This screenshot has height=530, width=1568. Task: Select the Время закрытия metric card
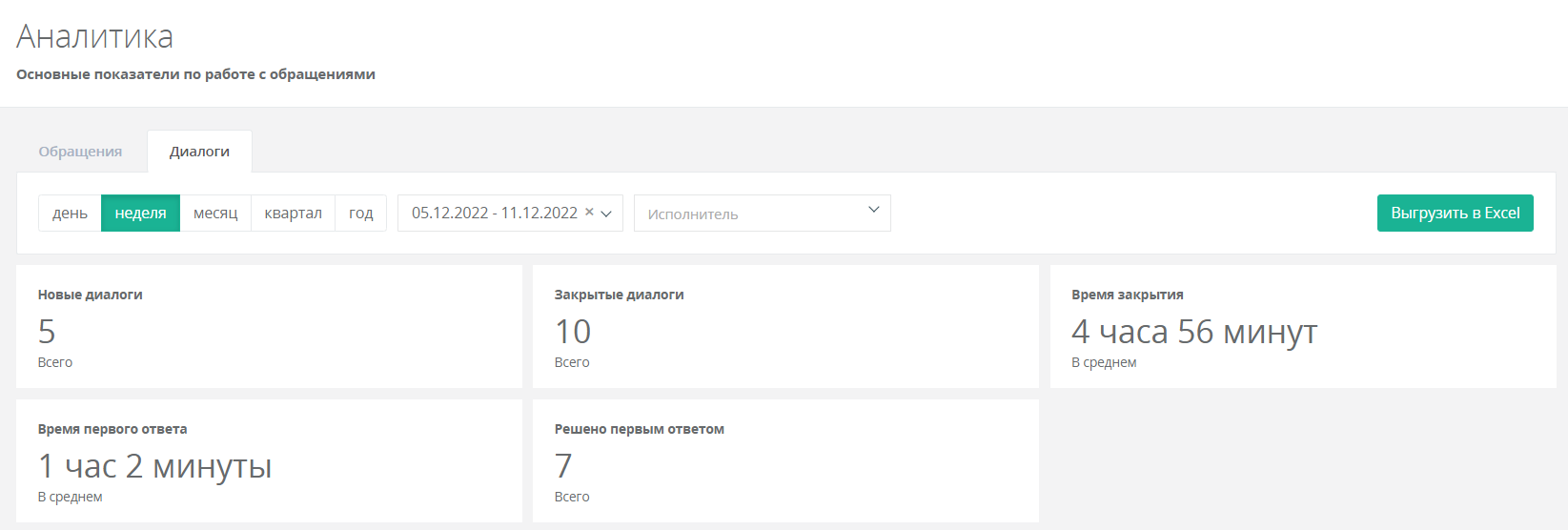(x=1303, y=327)
